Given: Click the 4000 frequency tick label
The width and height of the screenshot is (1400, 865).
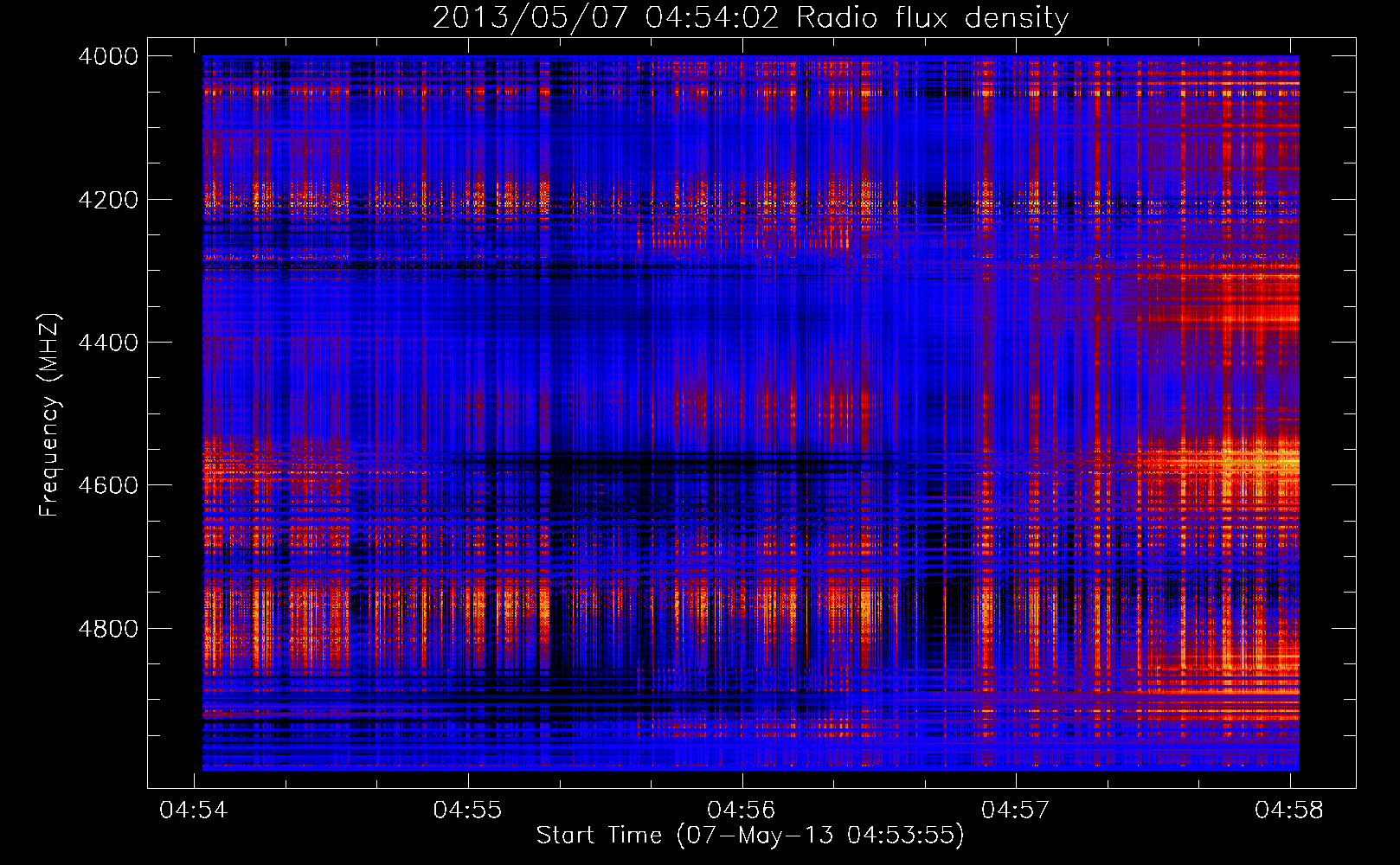Looking at the screenshot, I should [108, 56].
